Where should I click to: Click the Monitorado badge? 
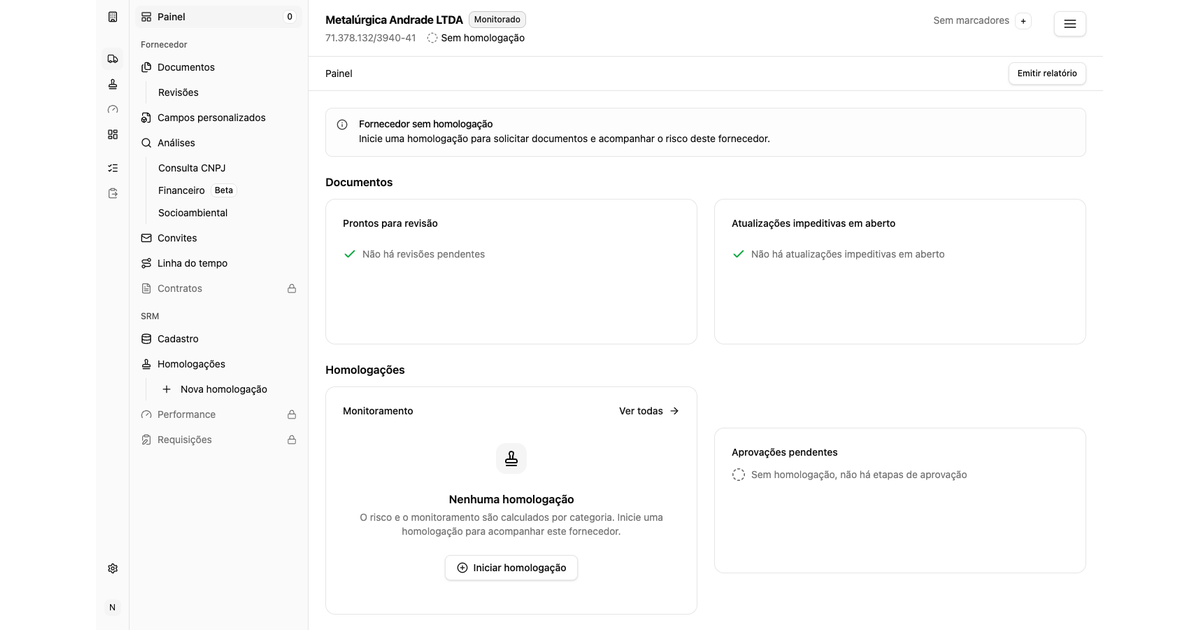click(497, 19)
